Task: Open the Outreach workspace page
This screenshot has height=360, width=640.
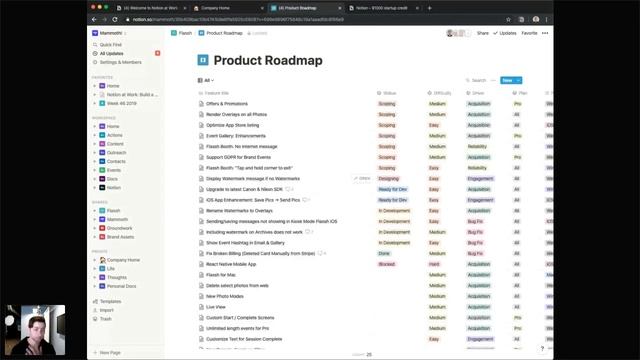Action: 116,153
